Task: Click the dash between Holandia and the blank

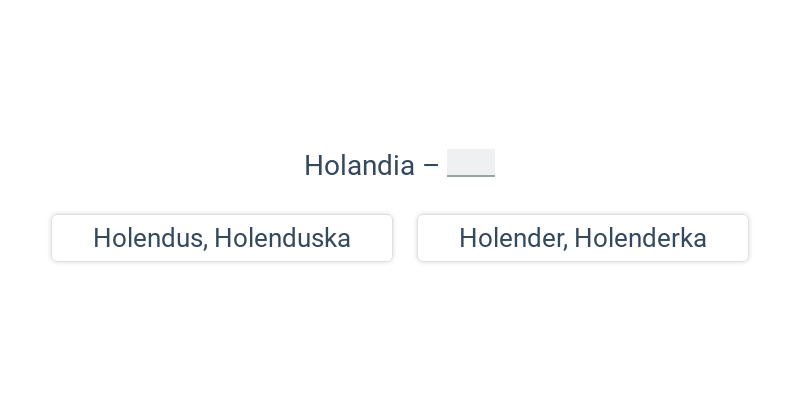Action: 431,166
